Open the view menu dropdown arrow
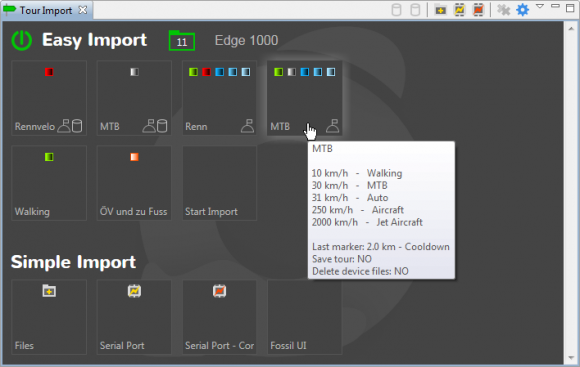 coord(540,6)
